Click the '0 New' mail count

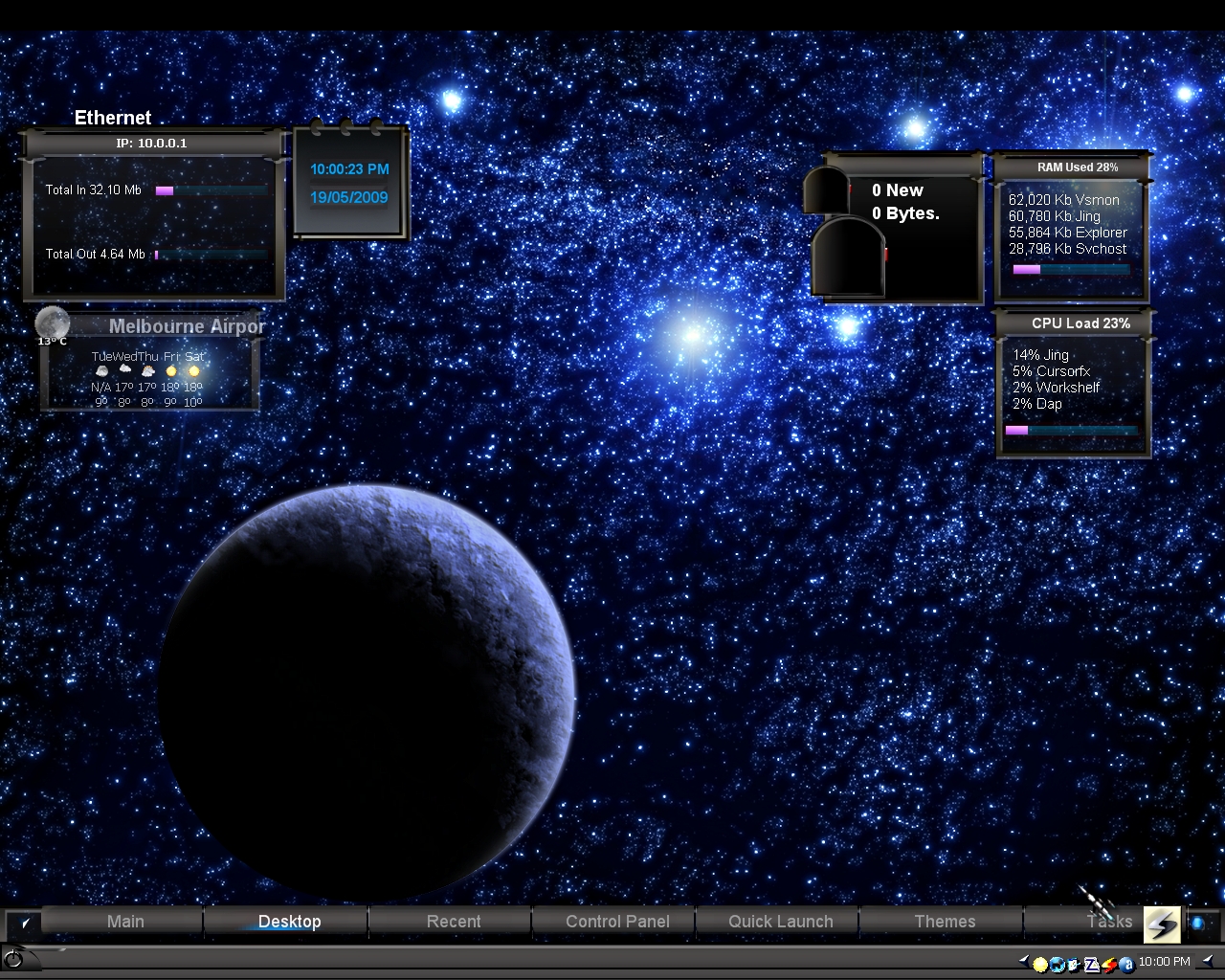898,190
